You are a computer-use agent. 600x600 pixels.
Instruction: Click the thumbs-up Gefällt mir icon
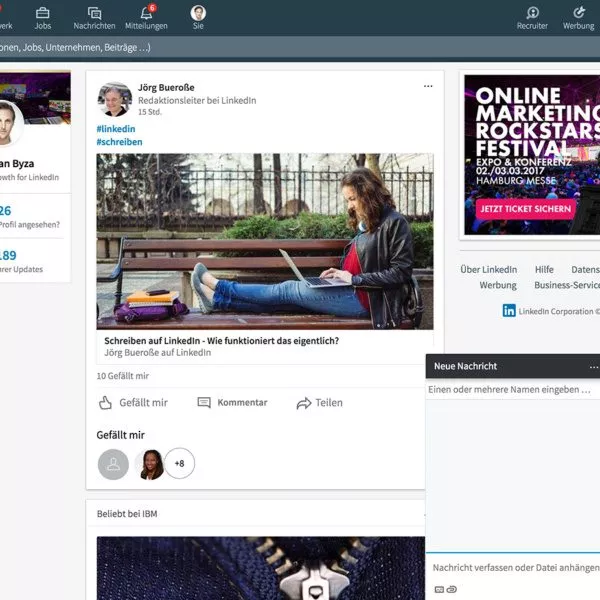click(x=105, y=403)
